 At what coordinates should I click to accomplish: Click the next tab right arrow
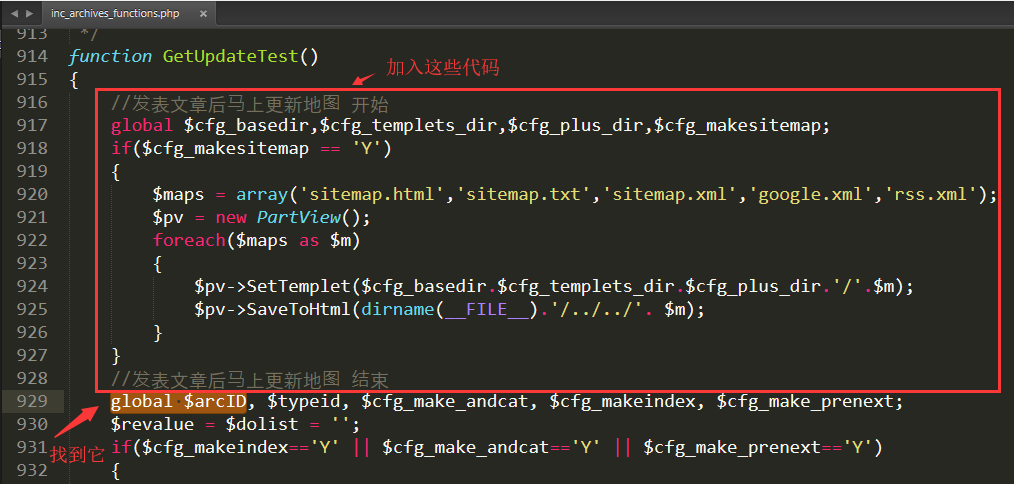pyautogui.click(x=28, y=13)
